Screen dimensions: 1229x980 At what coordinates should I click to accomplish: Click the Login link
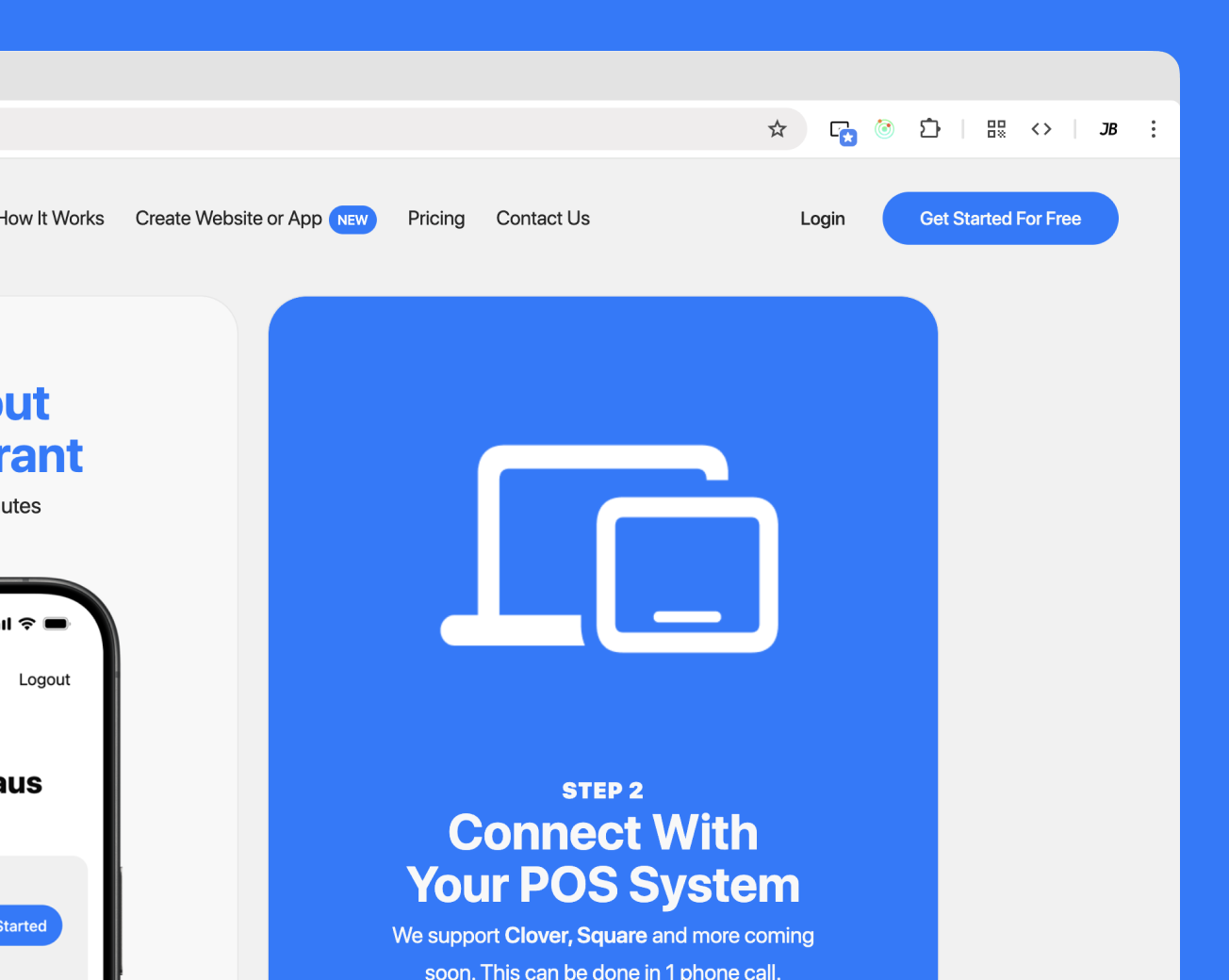pyautogui.click(x=822, y=218)
